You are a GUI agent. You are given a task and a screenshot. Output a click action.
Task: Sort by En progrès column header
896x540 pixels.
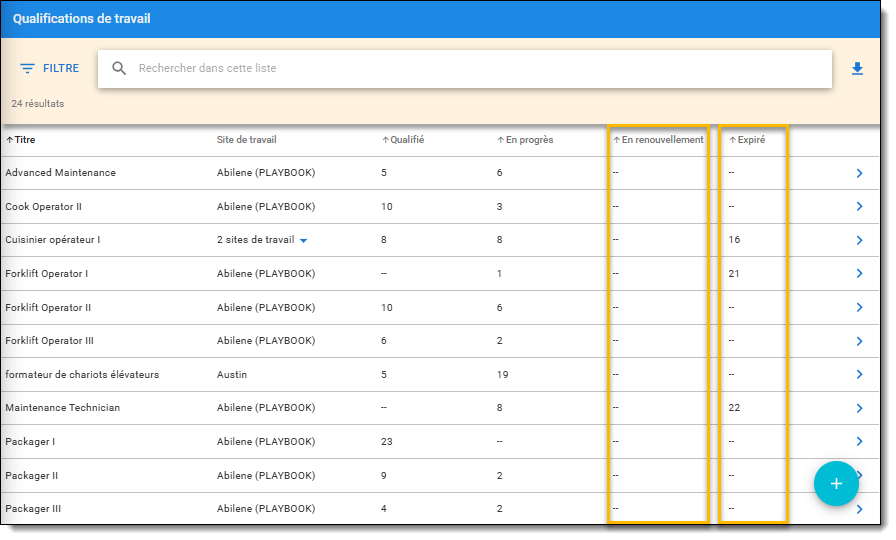point(525,140)
